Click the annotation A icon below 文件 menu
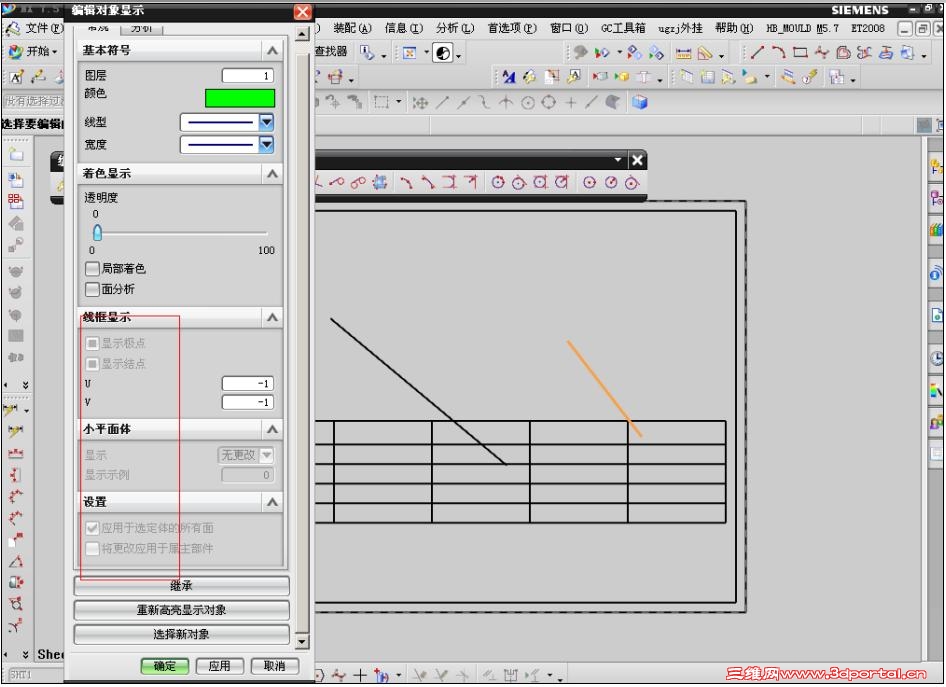 coord(16,77)
